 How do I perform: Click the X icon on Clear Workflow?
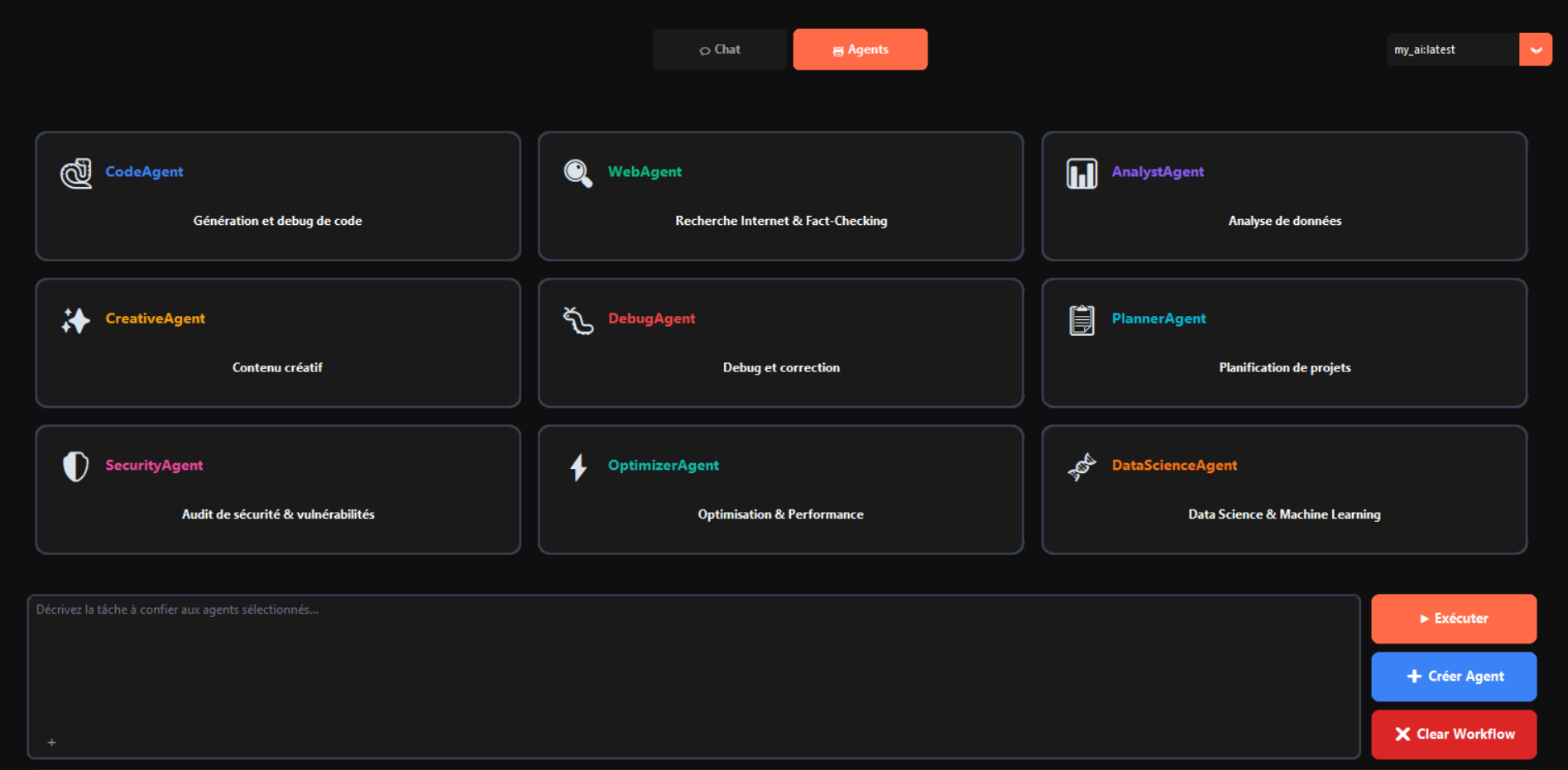click(x=1403, y=734)
